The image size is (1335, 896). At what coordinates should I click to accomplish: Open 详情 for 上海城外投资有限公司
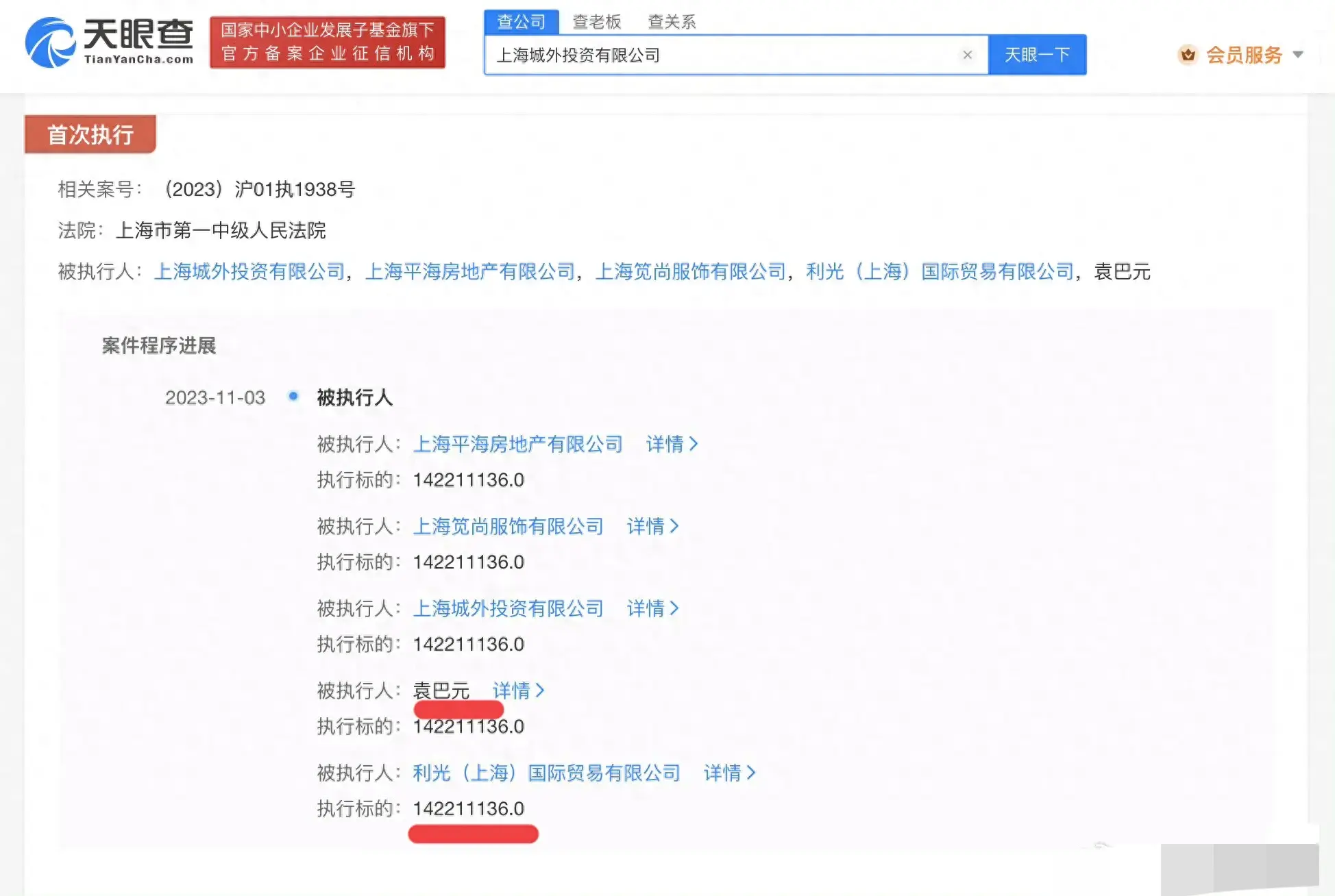click(x=652, y=608)
